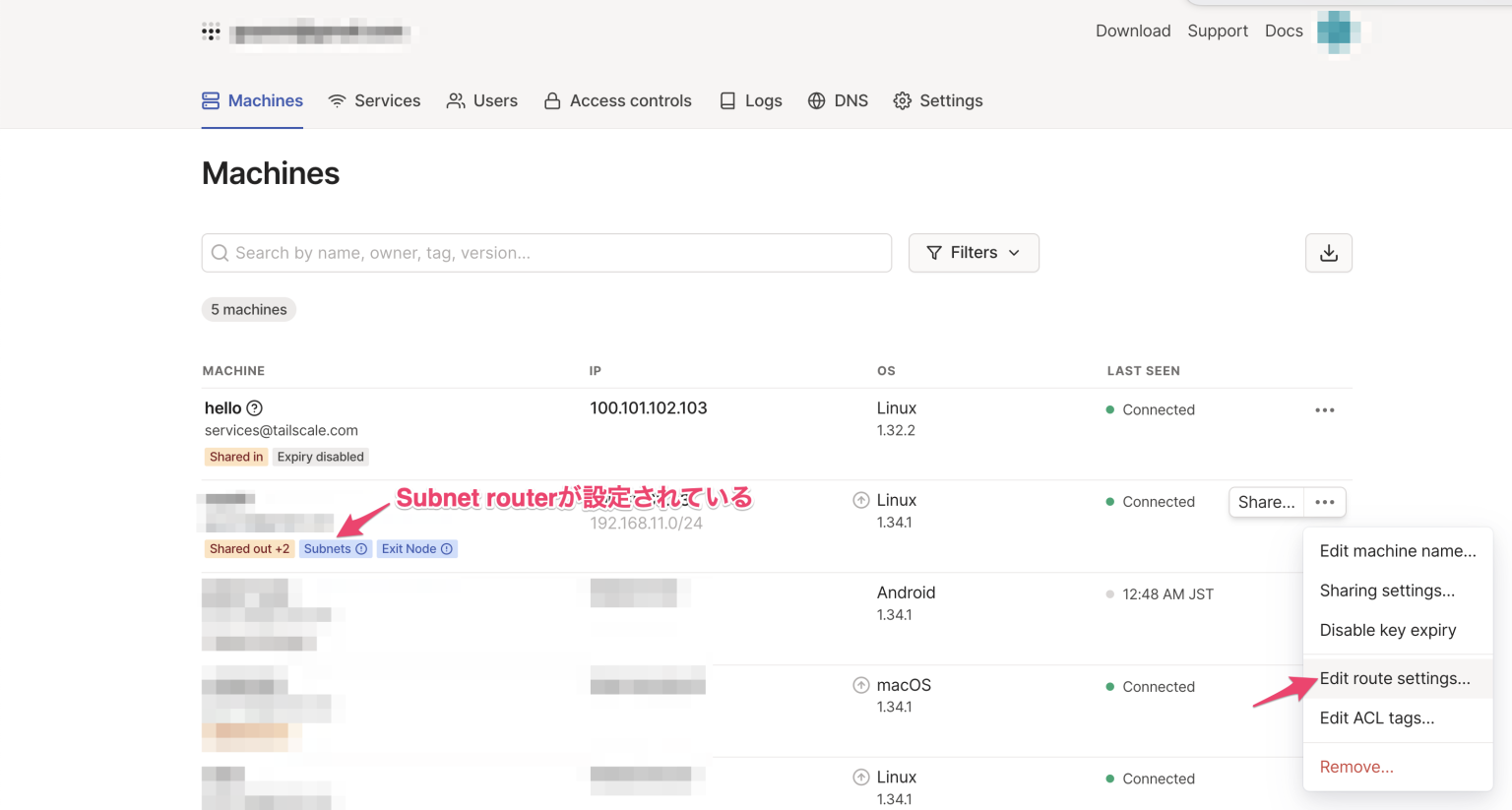Image resolution: width=1512 pixels, height=810 pixels.
Task: Open the Docs link in the header
Action: 1284,31
